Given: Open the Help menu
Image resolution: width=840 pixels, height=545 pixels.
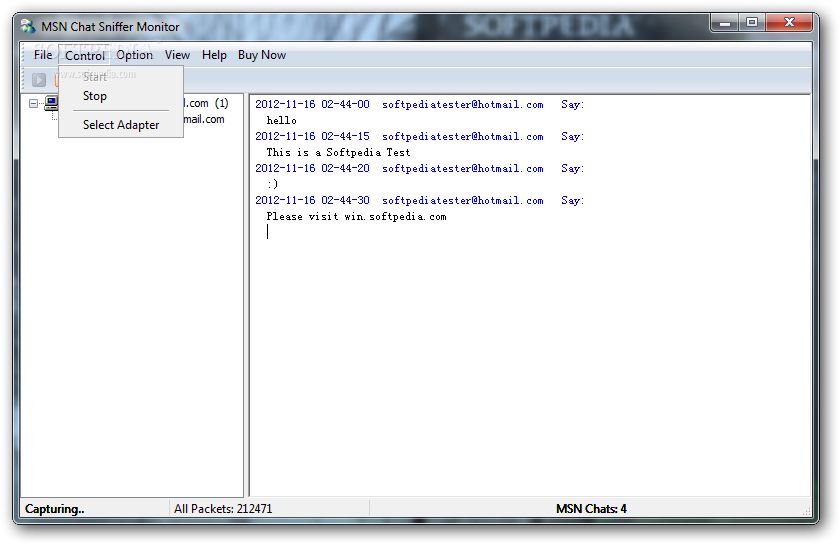Looking at the screenshot, I should coord(214,55).
